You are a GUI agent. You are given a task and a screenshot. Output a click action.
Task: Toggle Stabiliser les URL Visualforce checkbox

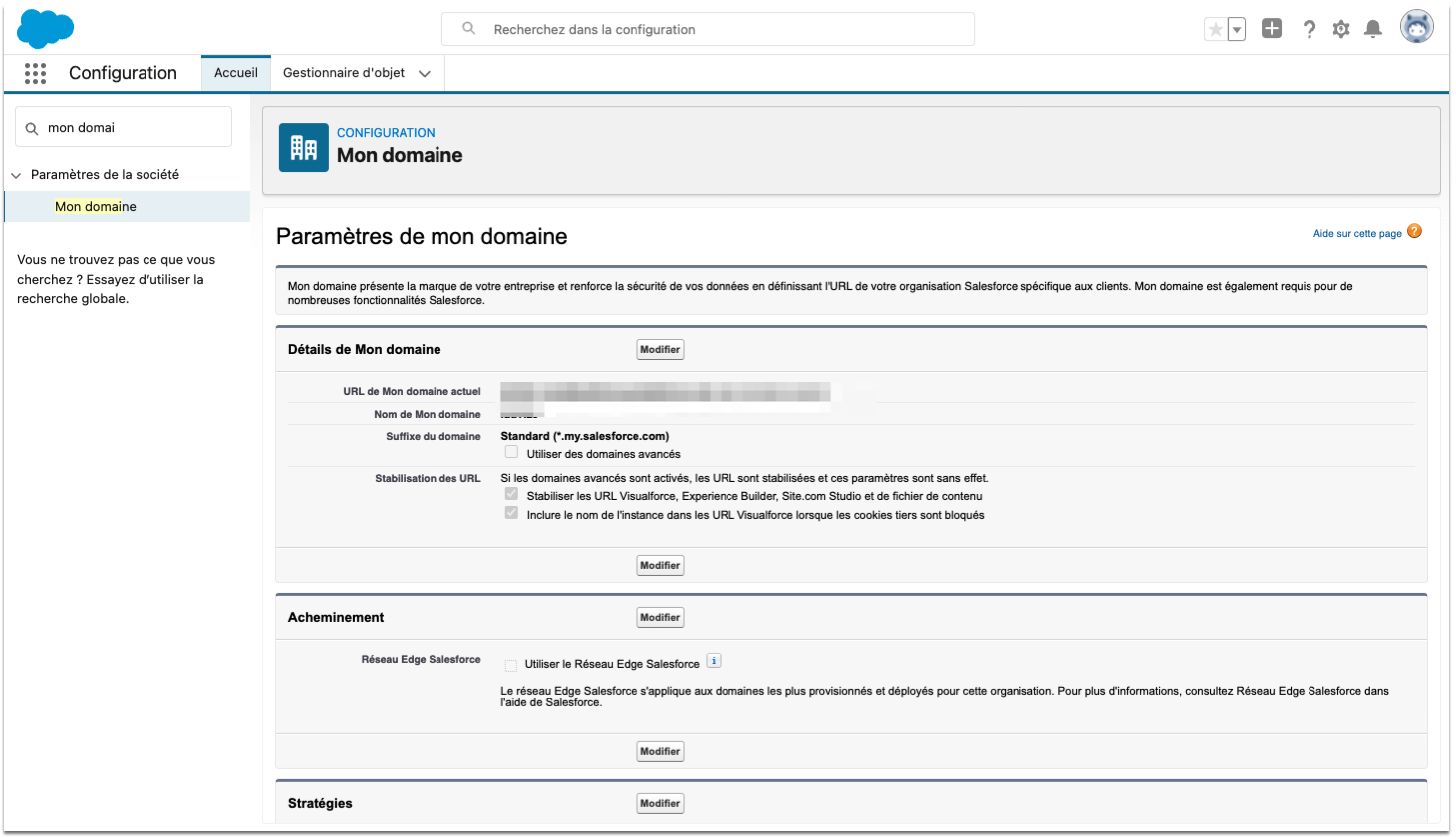coord(511,495)
